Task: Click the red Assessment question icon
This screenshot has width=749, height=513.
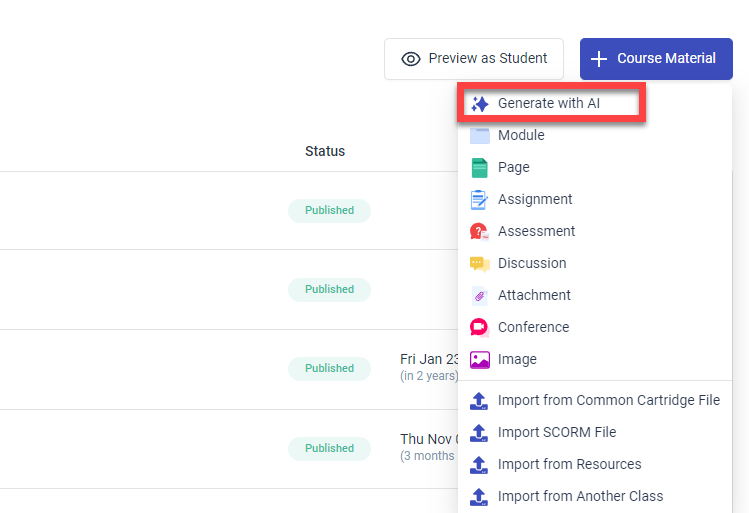Action: pyautogui.click(x=480, y=232)
